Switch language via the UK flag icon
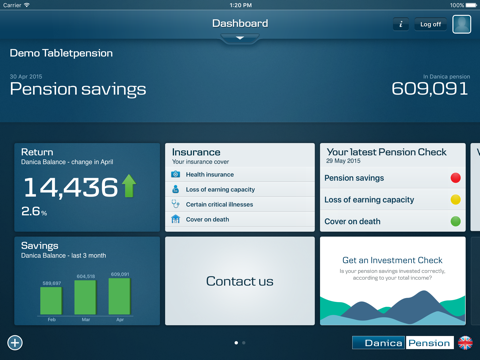Viewport: 480px width, 360px height. point(465,343)
